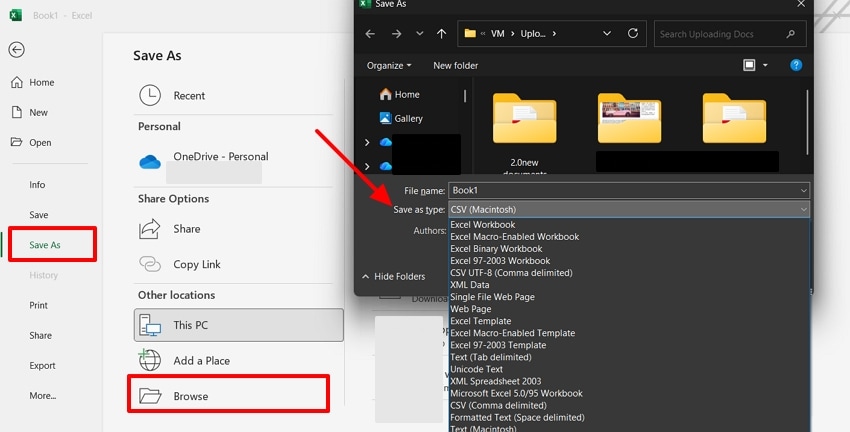Viewport: 850px width, 432px height.
Task: Click Copy Link under Share Options
Action: 233,264
